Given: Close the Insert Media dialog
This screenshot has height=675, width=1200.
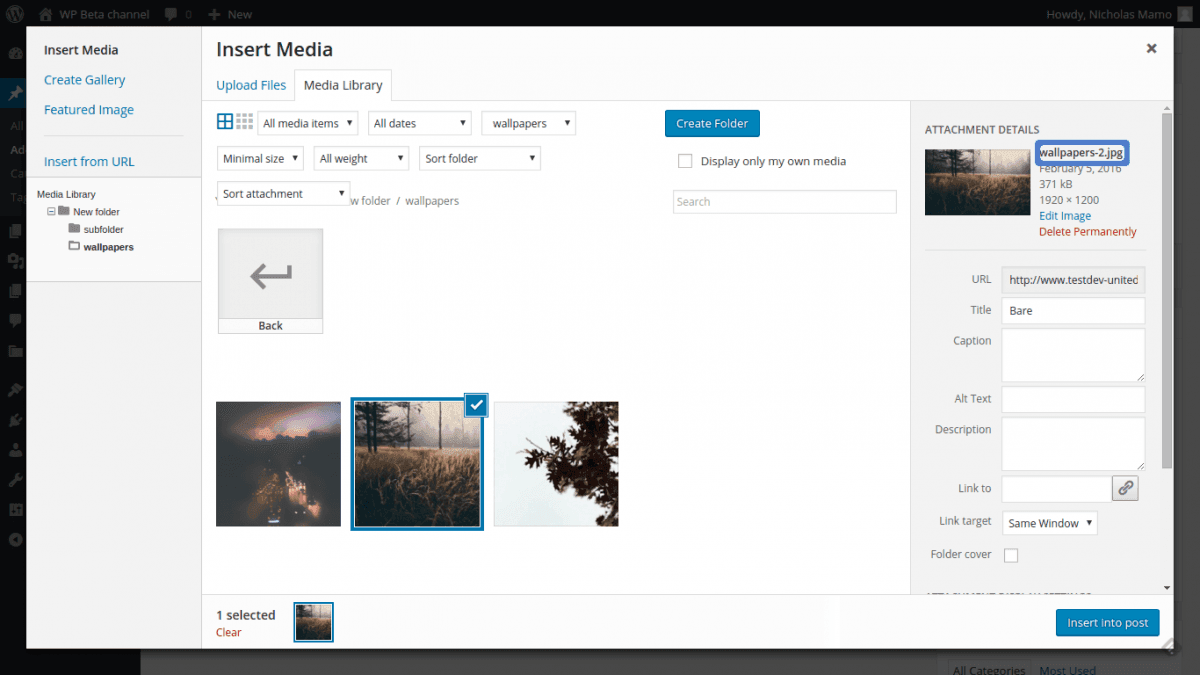Looking at the screenshot, I should tap(1151, 48).
